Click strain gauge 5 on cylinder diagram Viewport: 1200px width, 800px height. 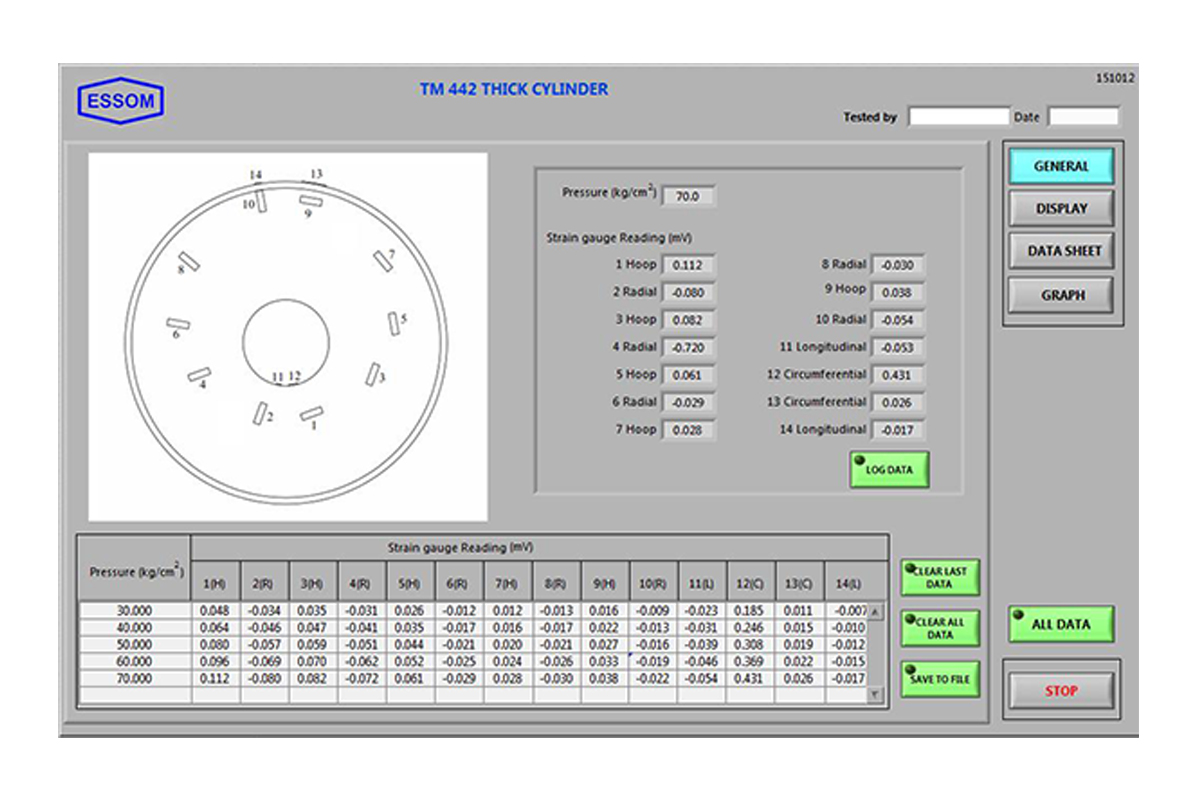coord(394,323)
